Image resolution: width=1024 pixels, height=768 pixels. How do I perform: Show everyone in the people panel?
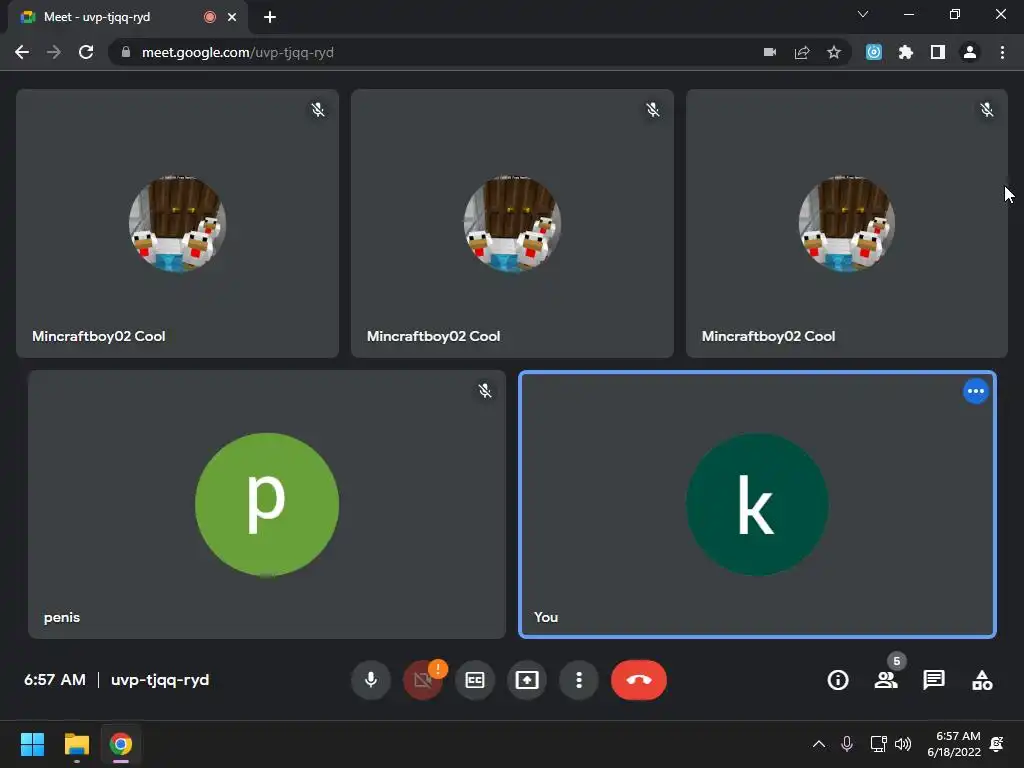pyautogui.click(x=886, y=680)
